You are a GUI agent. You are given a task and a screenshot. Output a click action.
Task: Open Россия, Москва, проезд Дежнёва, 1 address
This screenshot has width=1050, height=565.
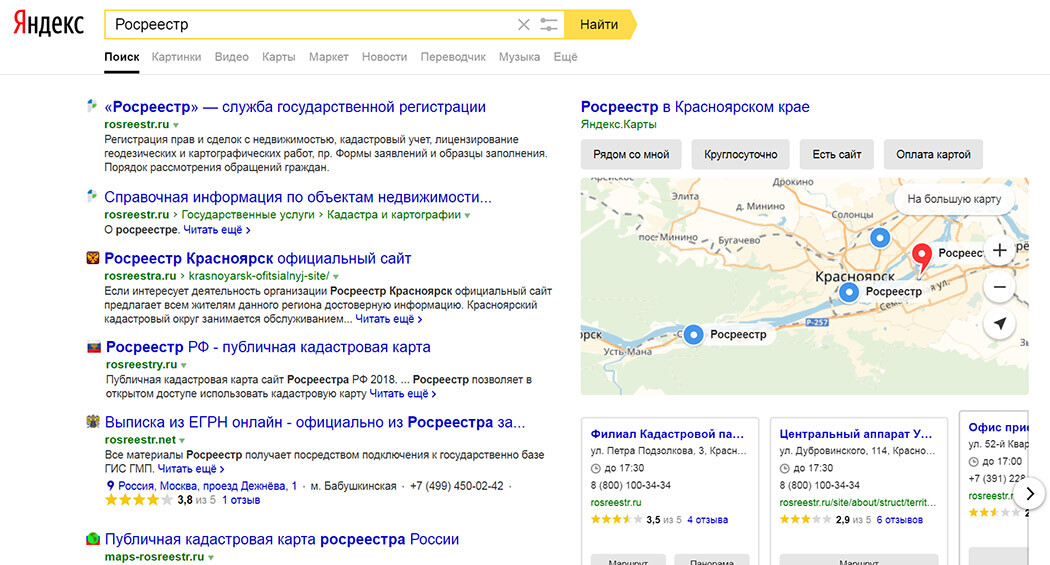208,486
